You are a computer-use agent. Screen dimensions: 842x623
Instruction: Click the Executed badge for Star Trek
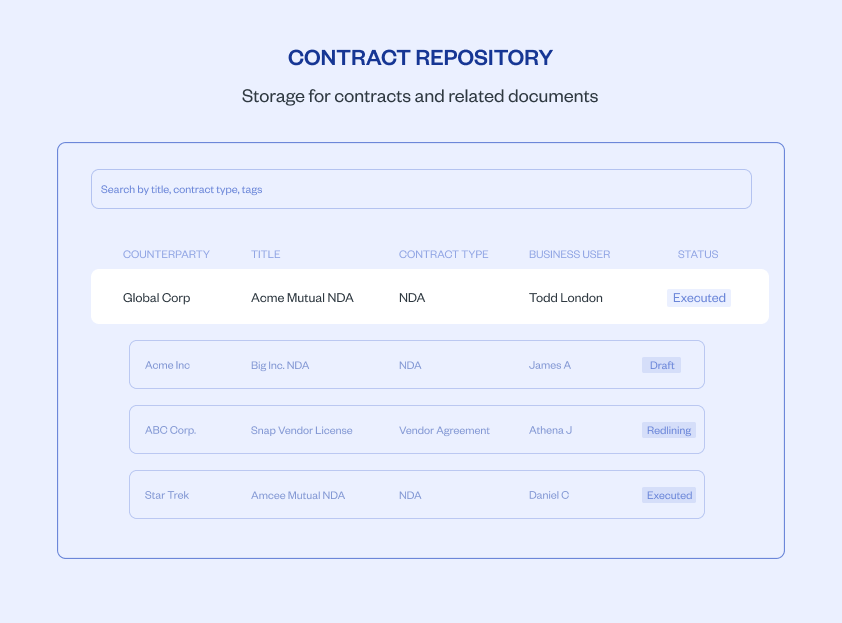pyautogui.click(x=668, y=494)
